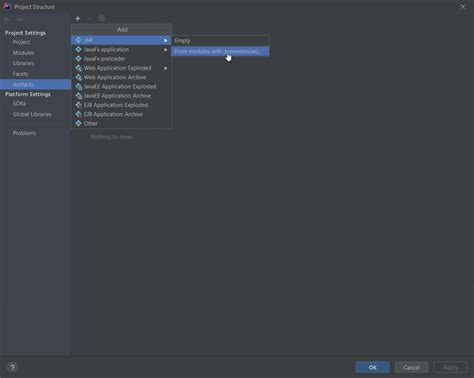Select From modules with dependencies option
The height and width of the screenshot is (378, 474).
(x=220, y=51)
